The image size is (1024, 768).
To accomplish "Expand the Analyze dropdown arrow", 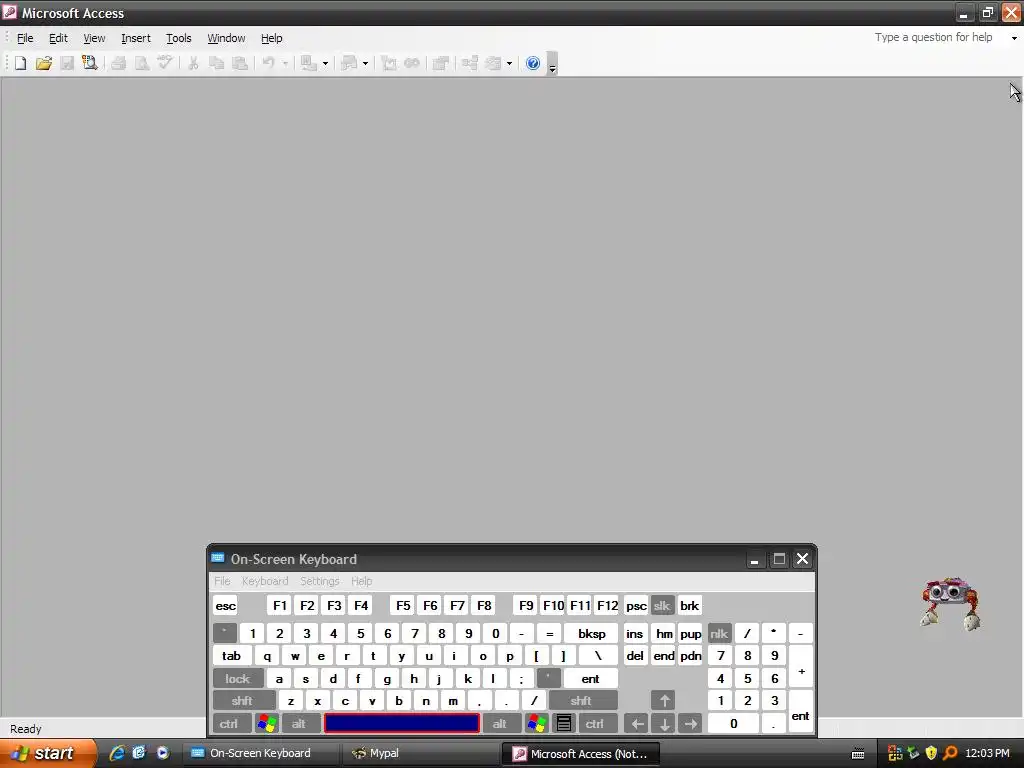I will coord(365,63).
